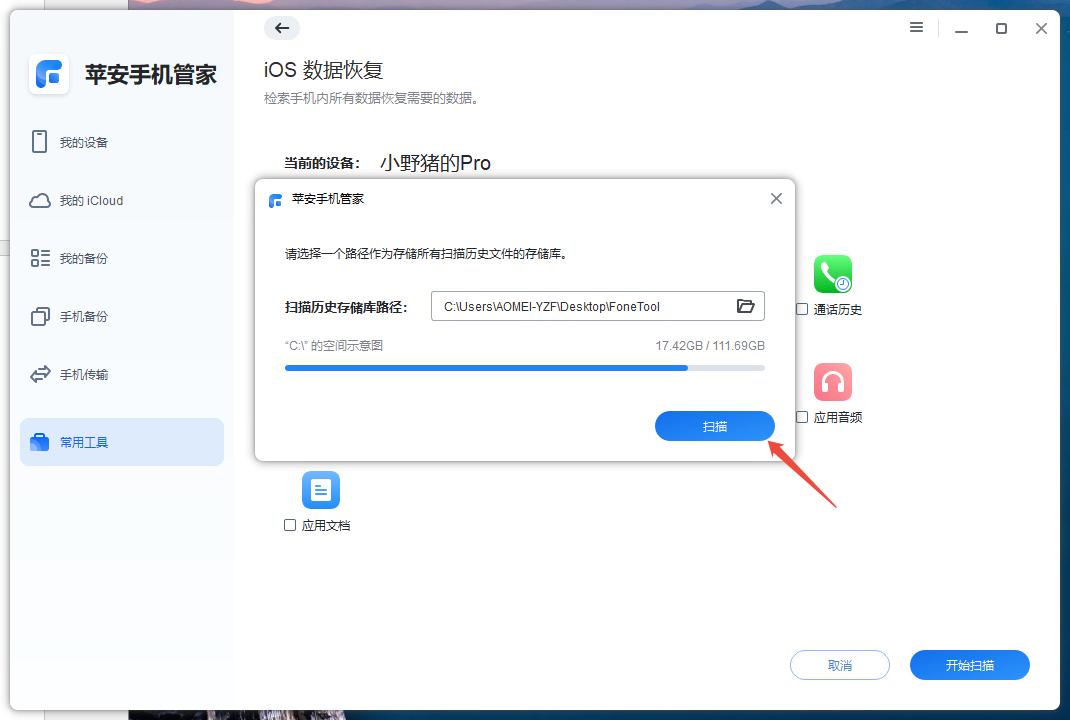Screen dimensions: 1070x720
Task: Enable the 通话历史 checkbox
Action: [801, 310]
